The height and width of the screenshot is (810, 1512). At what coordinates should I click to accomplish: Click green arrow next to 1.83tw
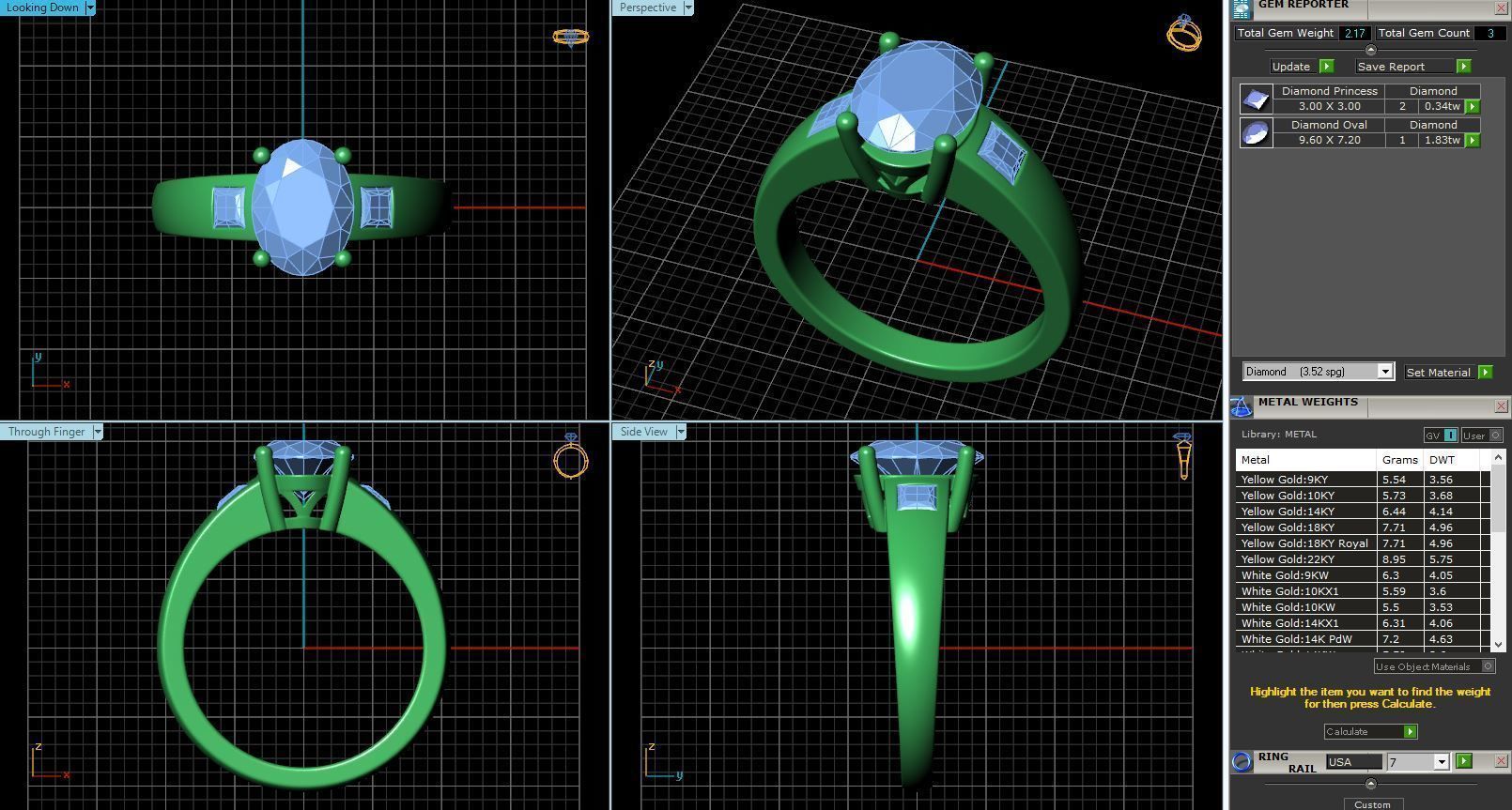(x=1473, y=141)
